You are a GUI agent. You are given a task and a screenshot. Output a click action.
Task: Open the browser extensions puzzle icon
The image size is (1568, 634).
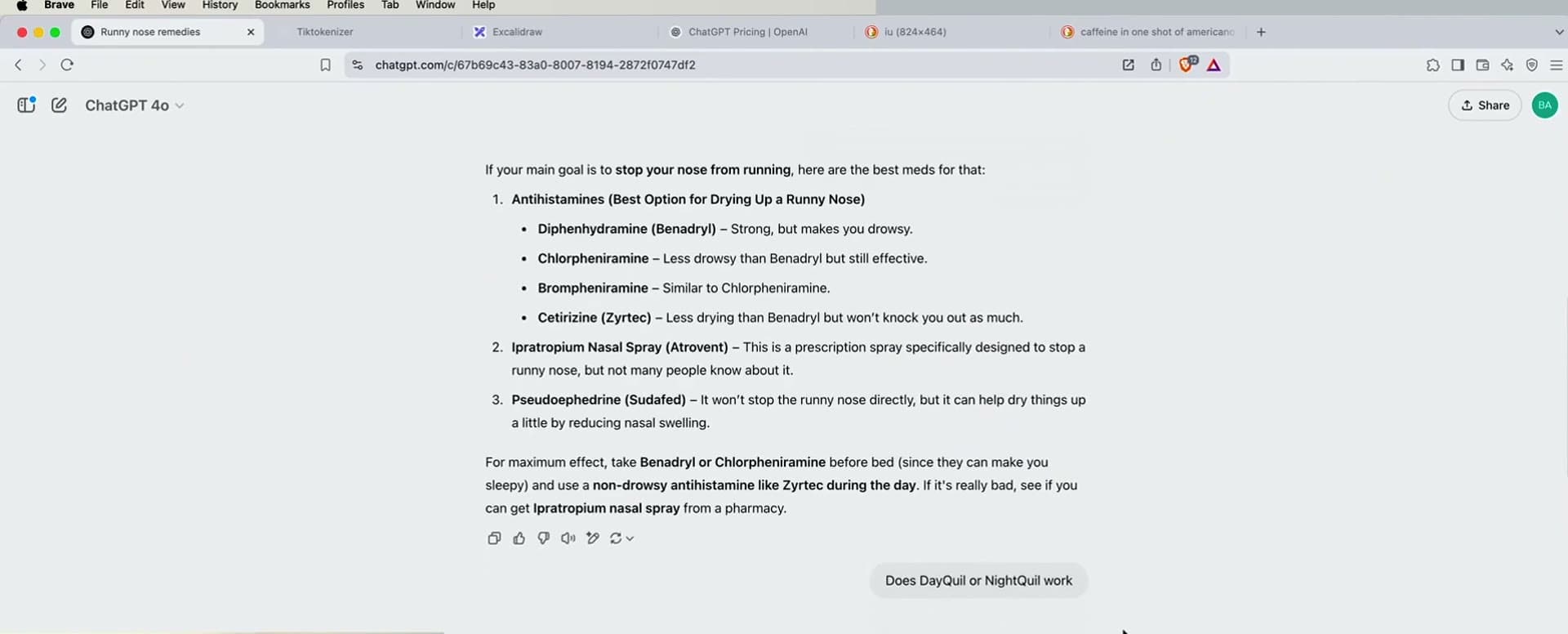pos(1432,65)
